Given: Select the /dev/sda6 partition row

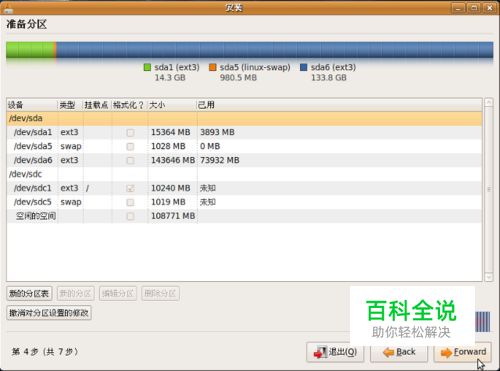Looking at the screenshot, I should pos(244,160).
